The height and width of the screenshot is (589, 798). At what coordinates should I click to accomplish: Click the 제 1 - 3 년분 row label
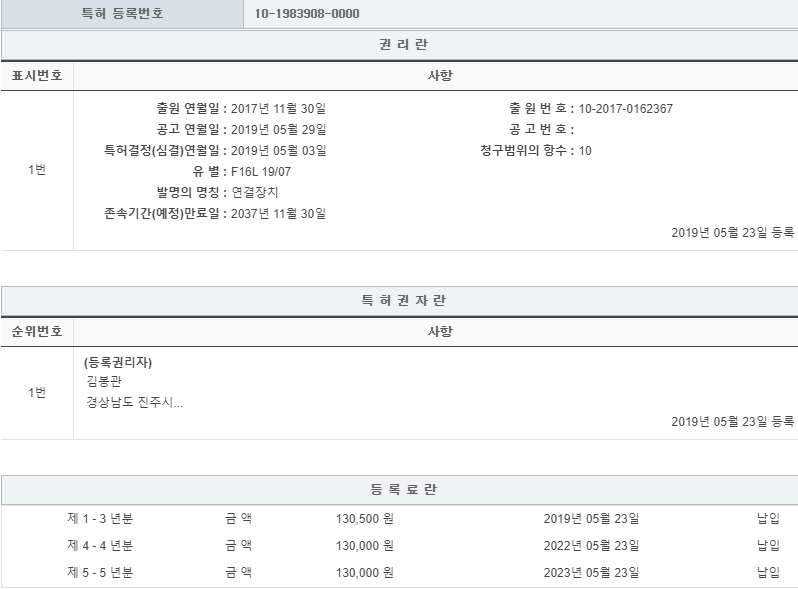[100, 519]
